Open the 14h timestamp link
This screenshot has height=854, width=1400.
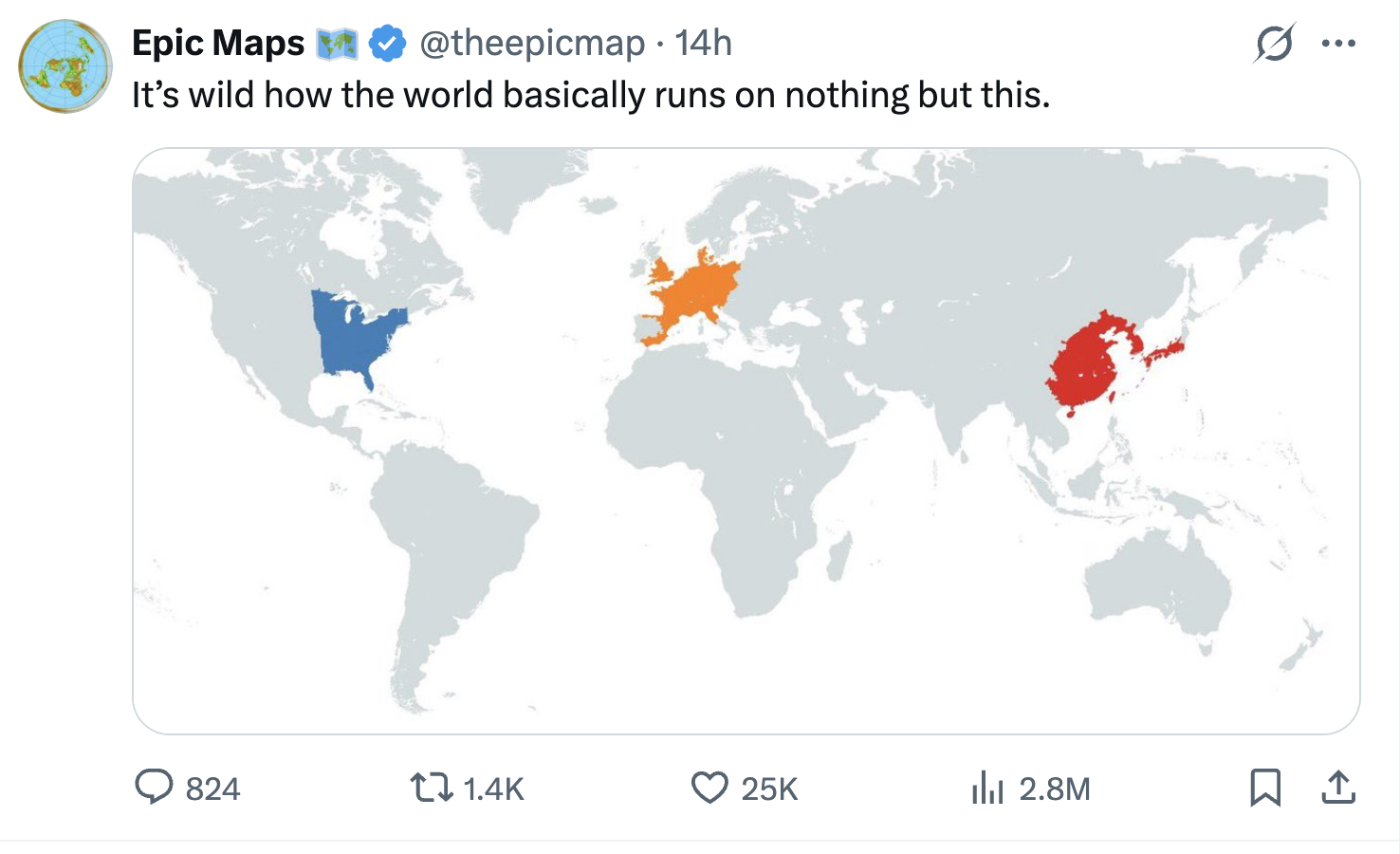coord(703,43)
